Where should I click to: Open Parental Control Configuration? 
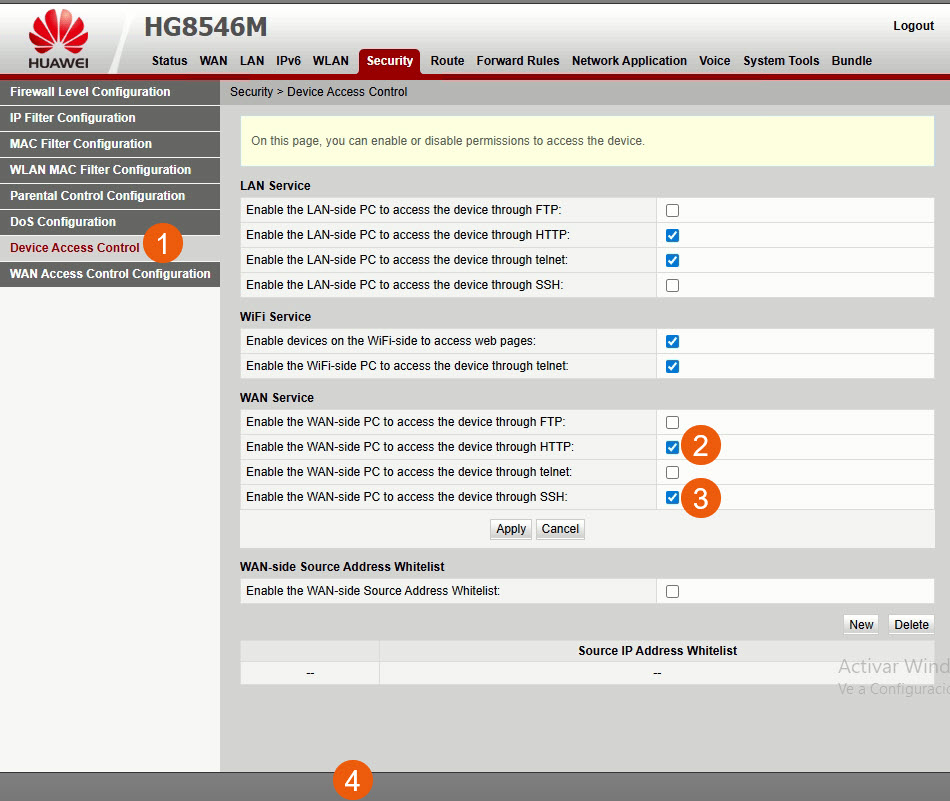[97, 196]
